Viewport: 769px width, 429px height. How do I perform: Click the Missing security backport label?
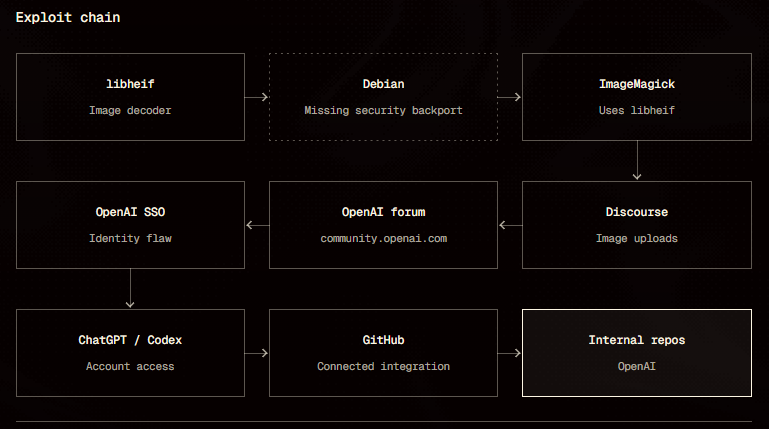tap(384, 111)
